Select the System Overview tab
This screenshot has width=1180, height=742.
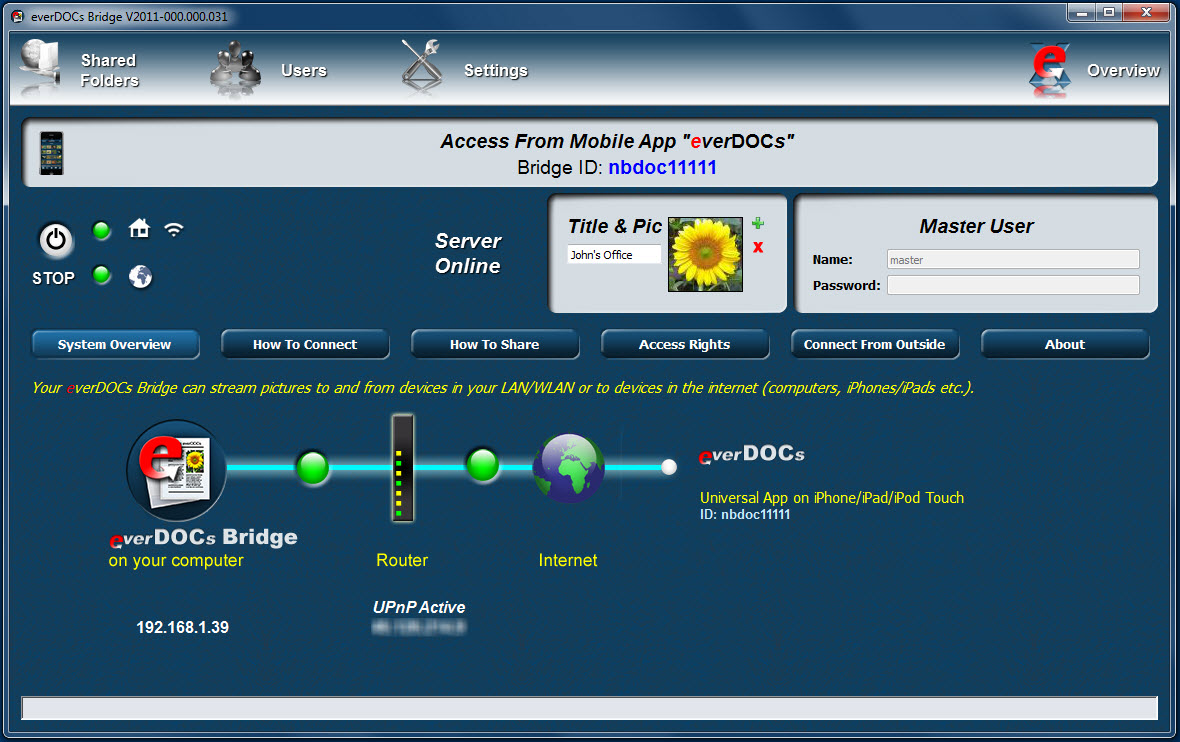click(x=115, y=345)
